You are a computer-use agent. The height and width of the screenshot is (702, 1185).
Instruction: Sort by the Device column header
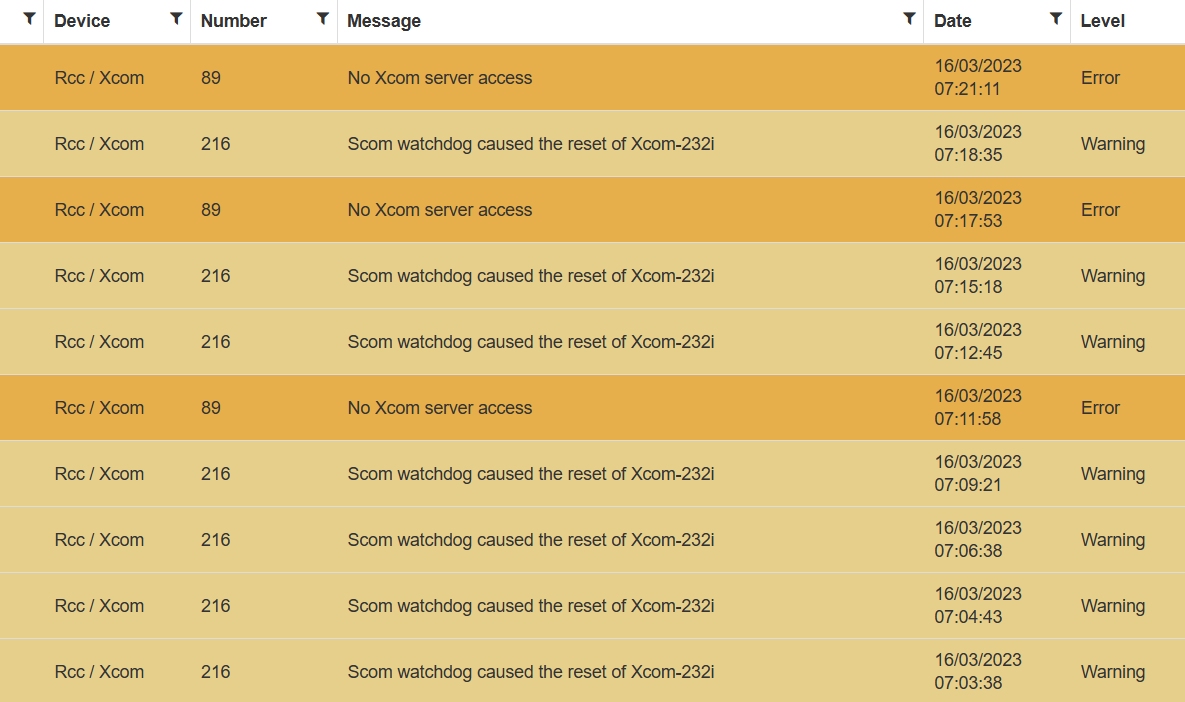(82, 21)
